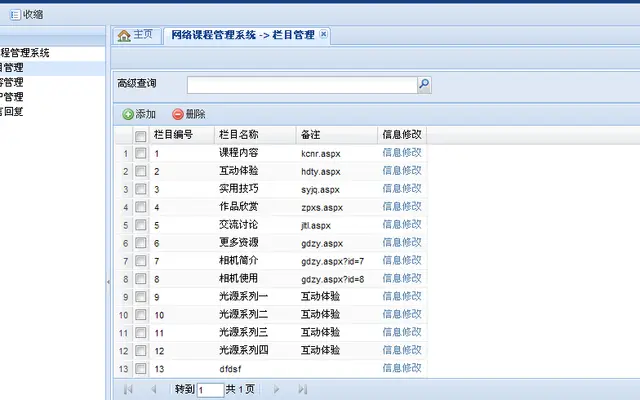The width and height of the screenshot is (640, 400).
Task: Click the 转到 page number field
Action: (x=210, y=390)
